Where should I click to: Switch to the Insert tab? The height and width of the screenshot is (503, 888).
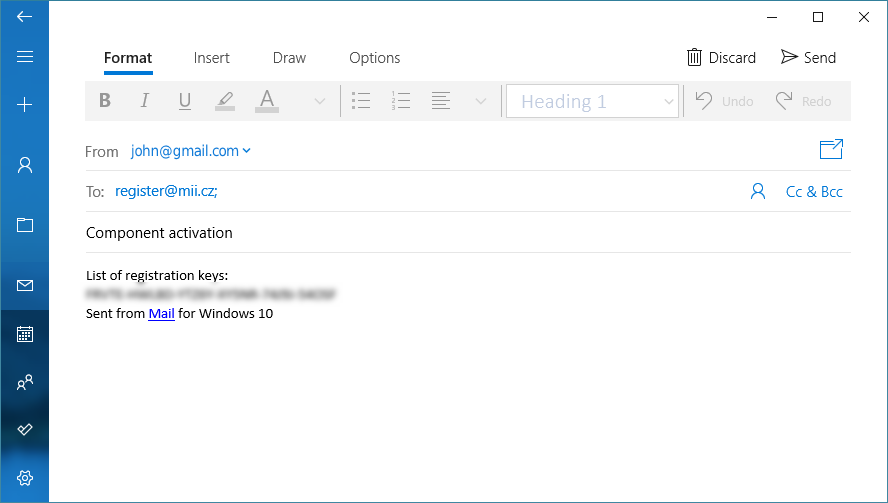pos(212,58)
